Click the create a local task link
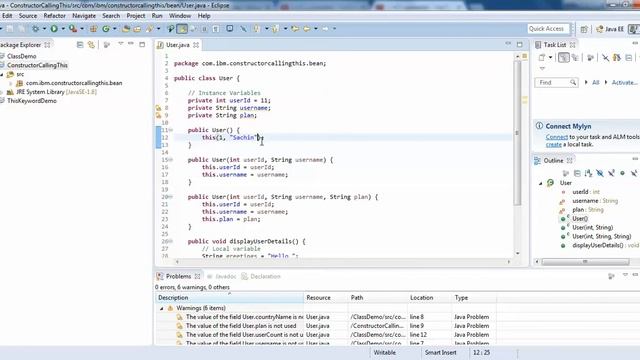Image resolution: width=640 pixels, height=360 pixels. coord(553,144)
